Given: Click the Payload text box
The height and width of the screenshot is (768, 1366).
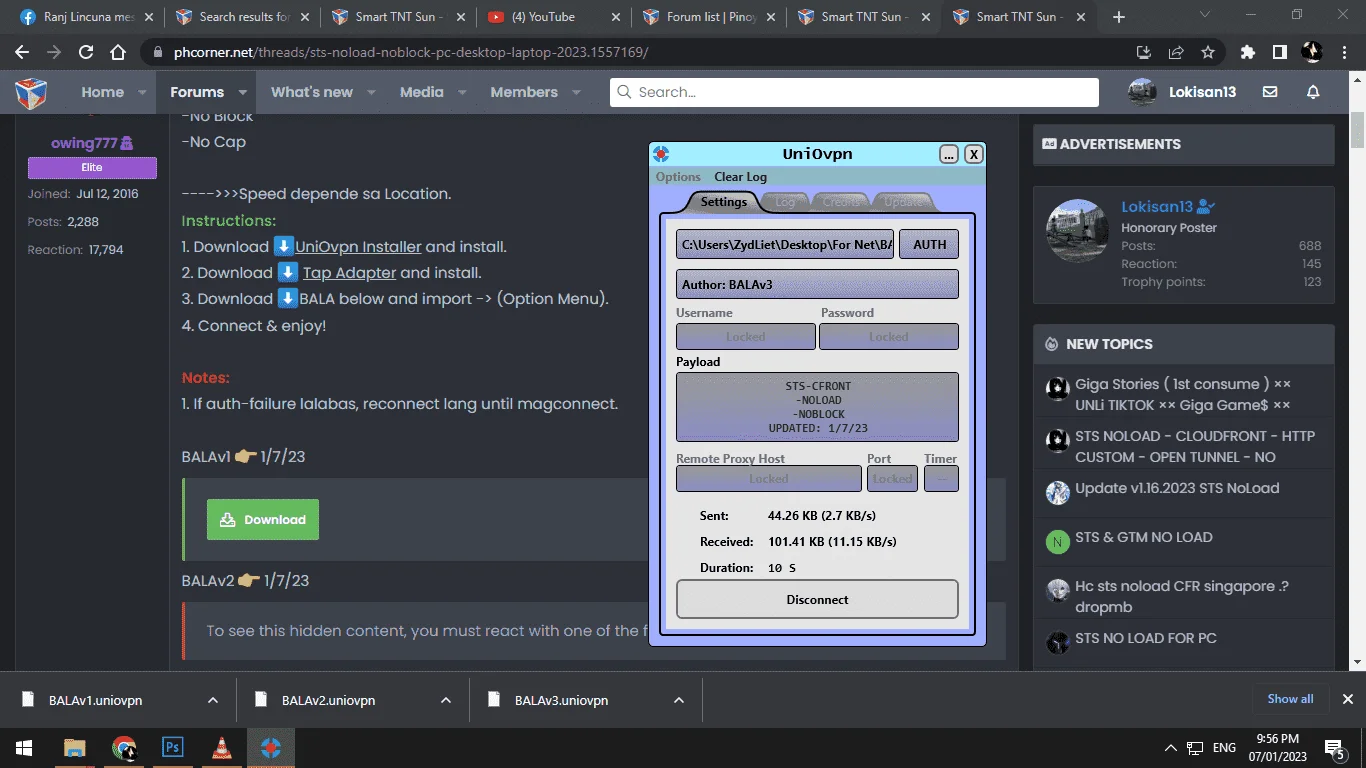Looking at the screenshot, I should [817, 407].
